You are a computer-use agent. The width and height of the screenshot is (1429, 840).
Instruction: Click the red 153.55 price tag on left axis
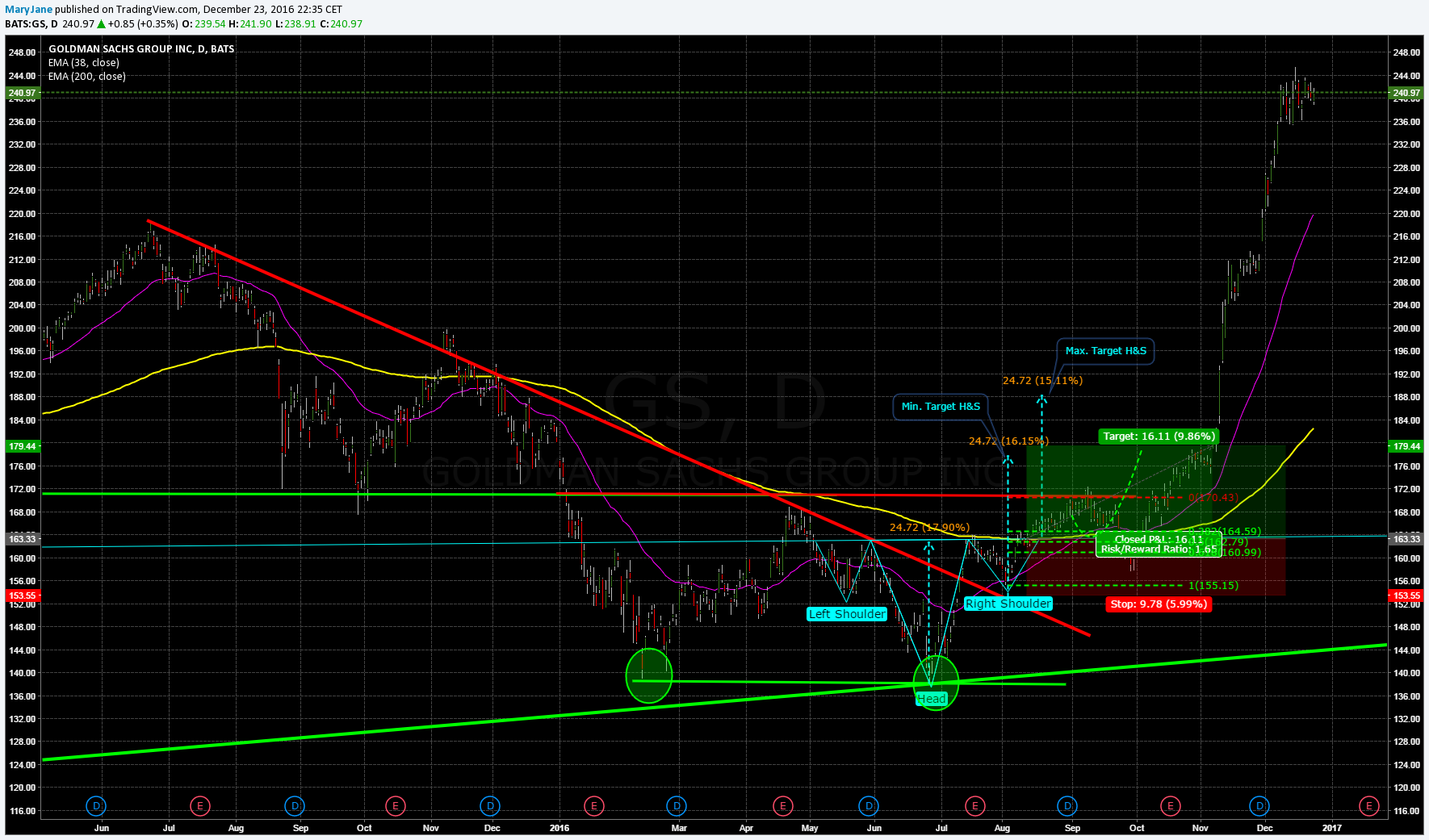[23, 596]
